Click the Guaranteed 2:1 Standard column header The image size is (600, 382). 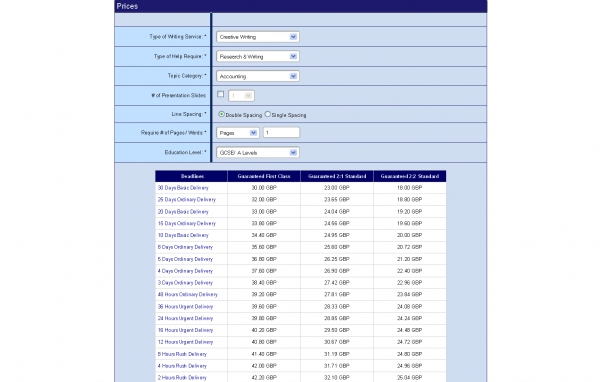pyautogui.click(x=337, y=176)
